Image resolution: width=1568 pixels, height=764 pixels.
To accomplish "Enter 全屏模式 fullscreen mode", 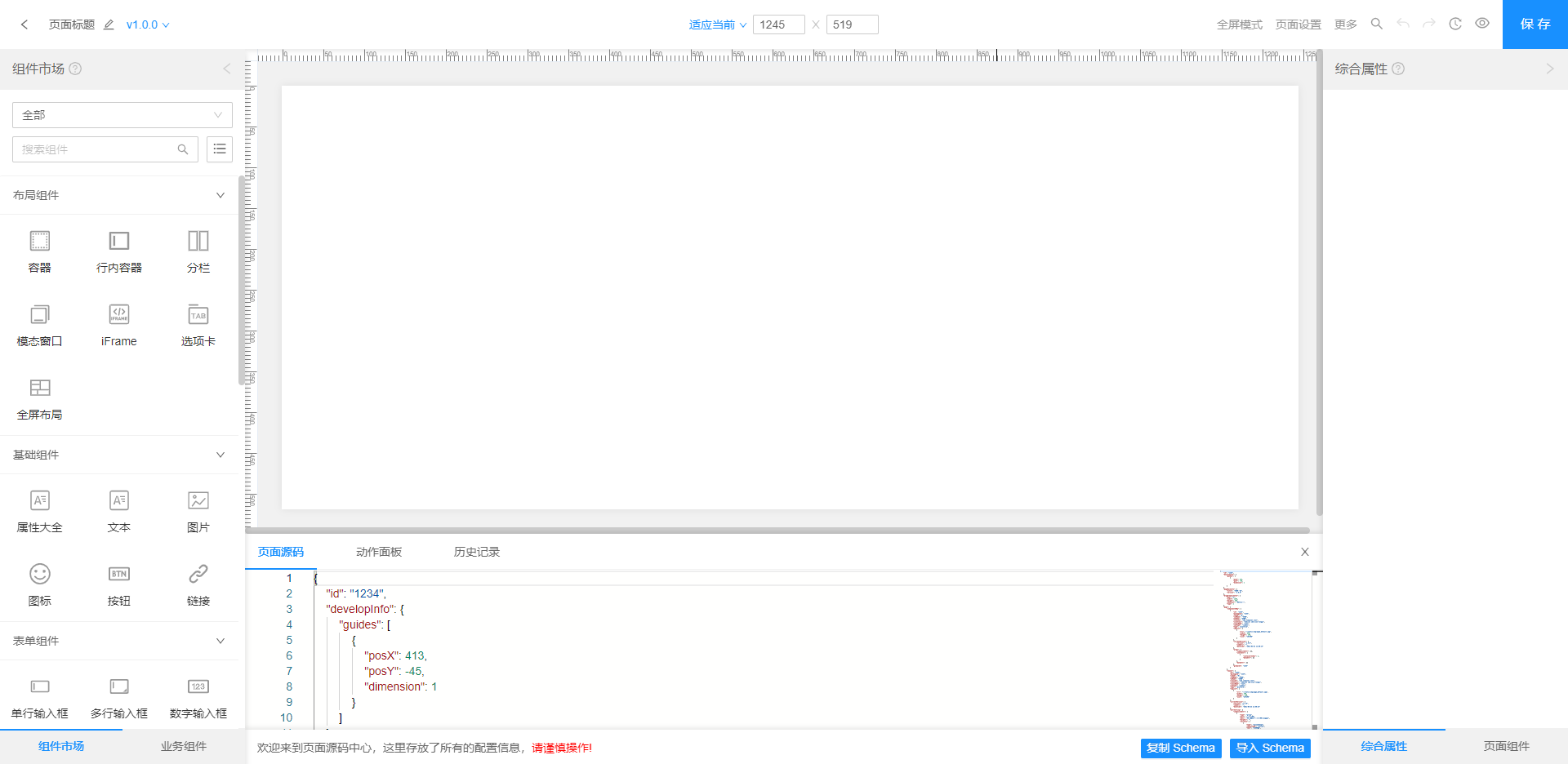I will pos(1239,24).
